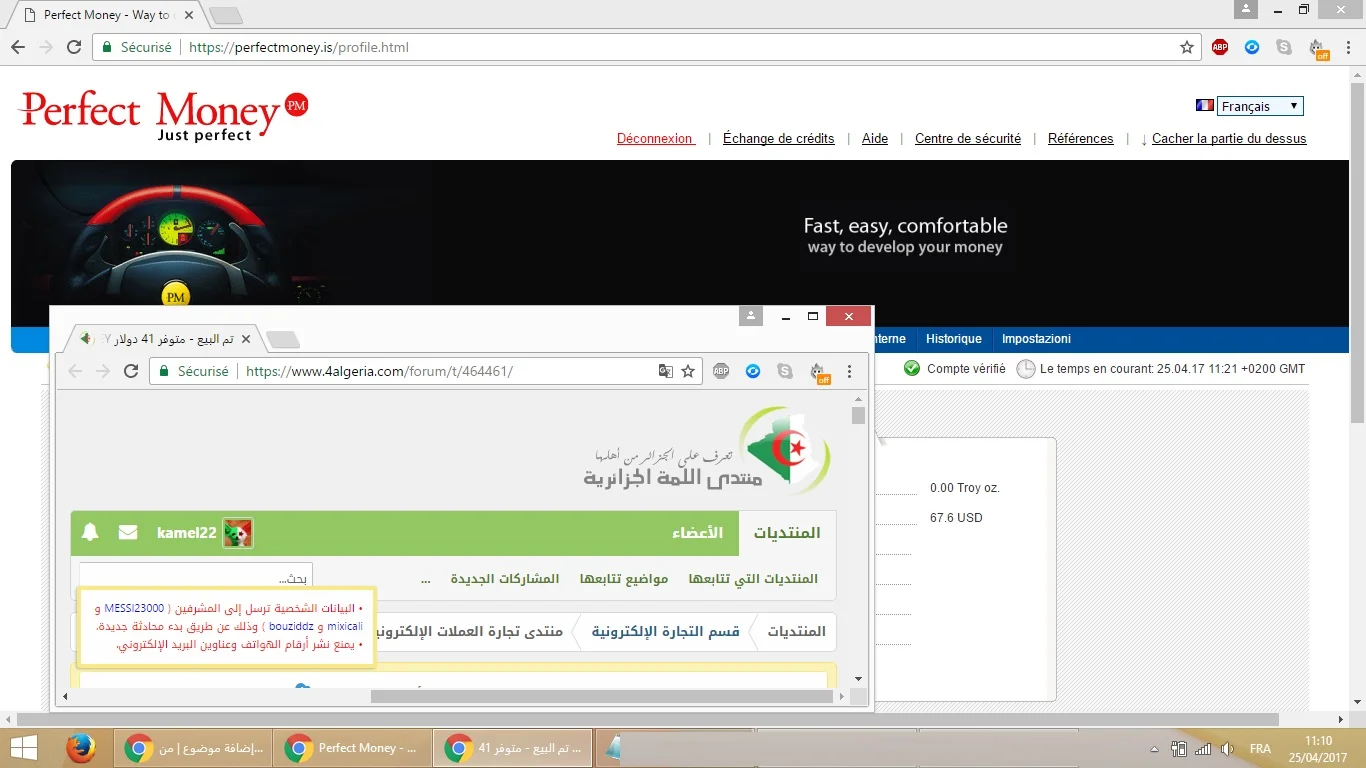This screenshot has width=1366, height=768.
Task: Open the Historique tab on Perfect Money
Action: (x=953, y=339)
